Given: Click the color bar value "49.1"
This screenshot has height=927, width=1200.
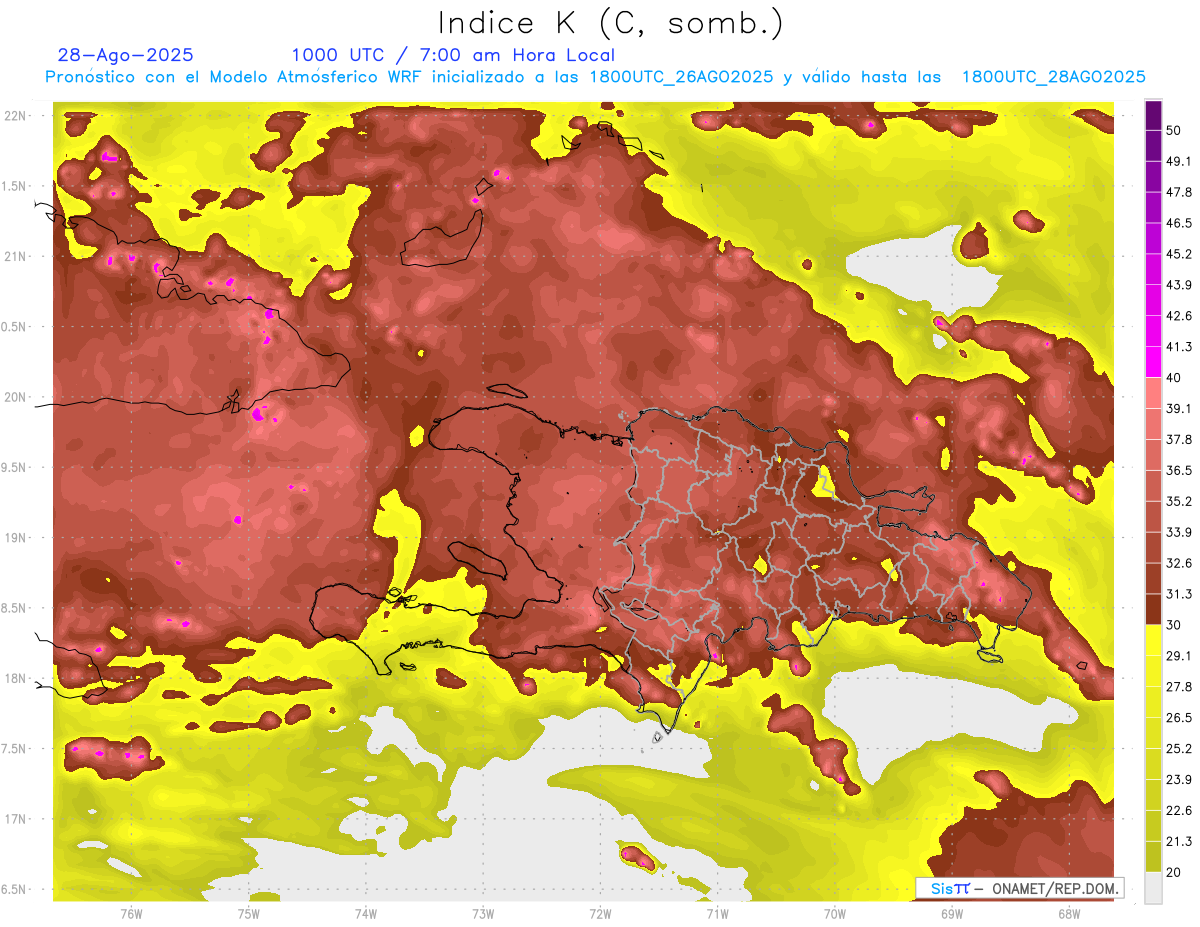Looking at the screenshot, I should click(1179, 161).
